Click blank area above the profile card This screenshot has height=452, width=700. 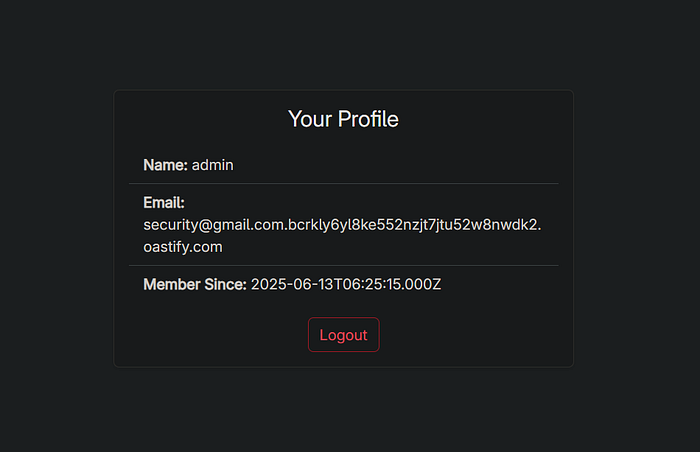point(343,45)
